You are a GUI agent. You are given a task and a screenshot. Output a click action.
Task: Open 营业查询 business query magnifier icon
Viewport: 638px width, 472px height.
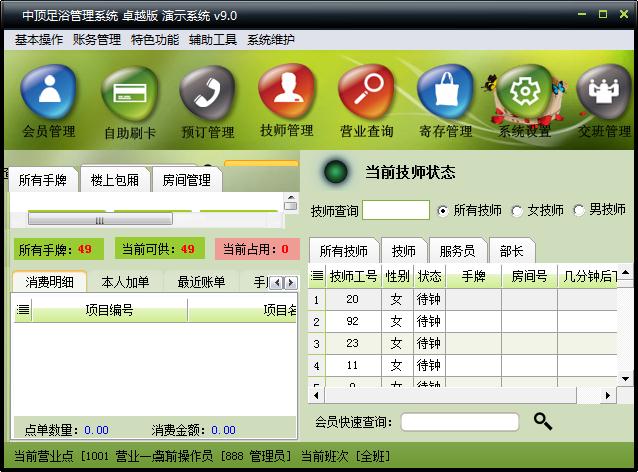(367, 92)
